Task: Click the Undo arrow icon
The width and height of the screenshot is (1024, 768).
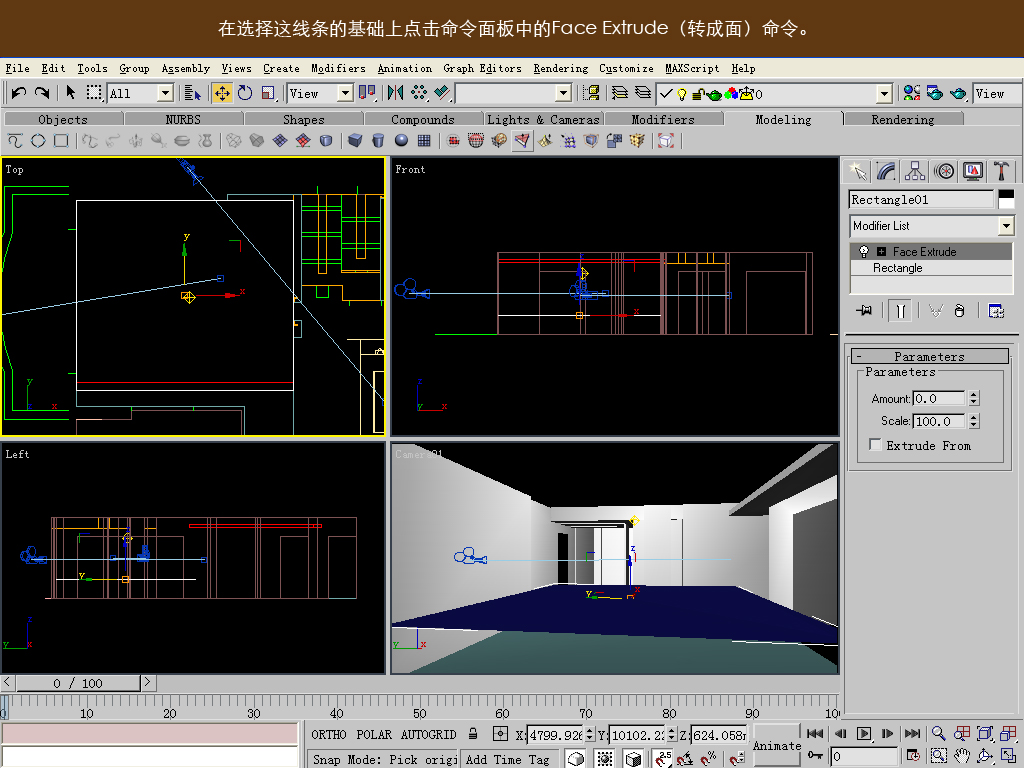Action: [18, 93]
